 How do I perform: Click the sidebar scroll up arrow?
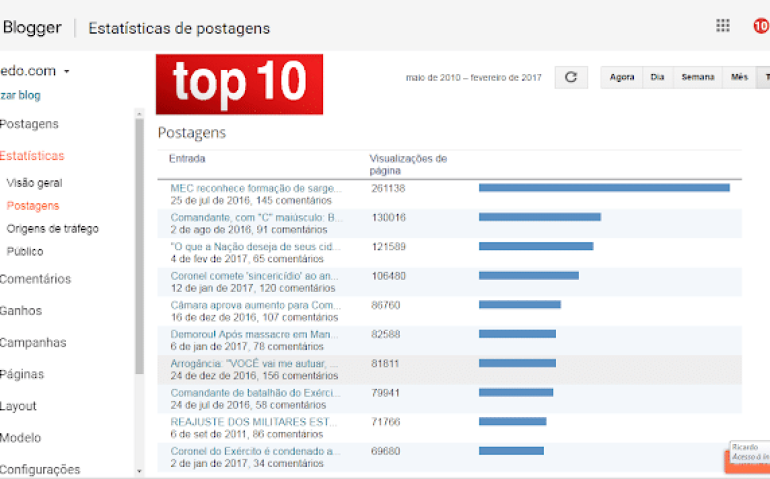[x=139, y=113]
